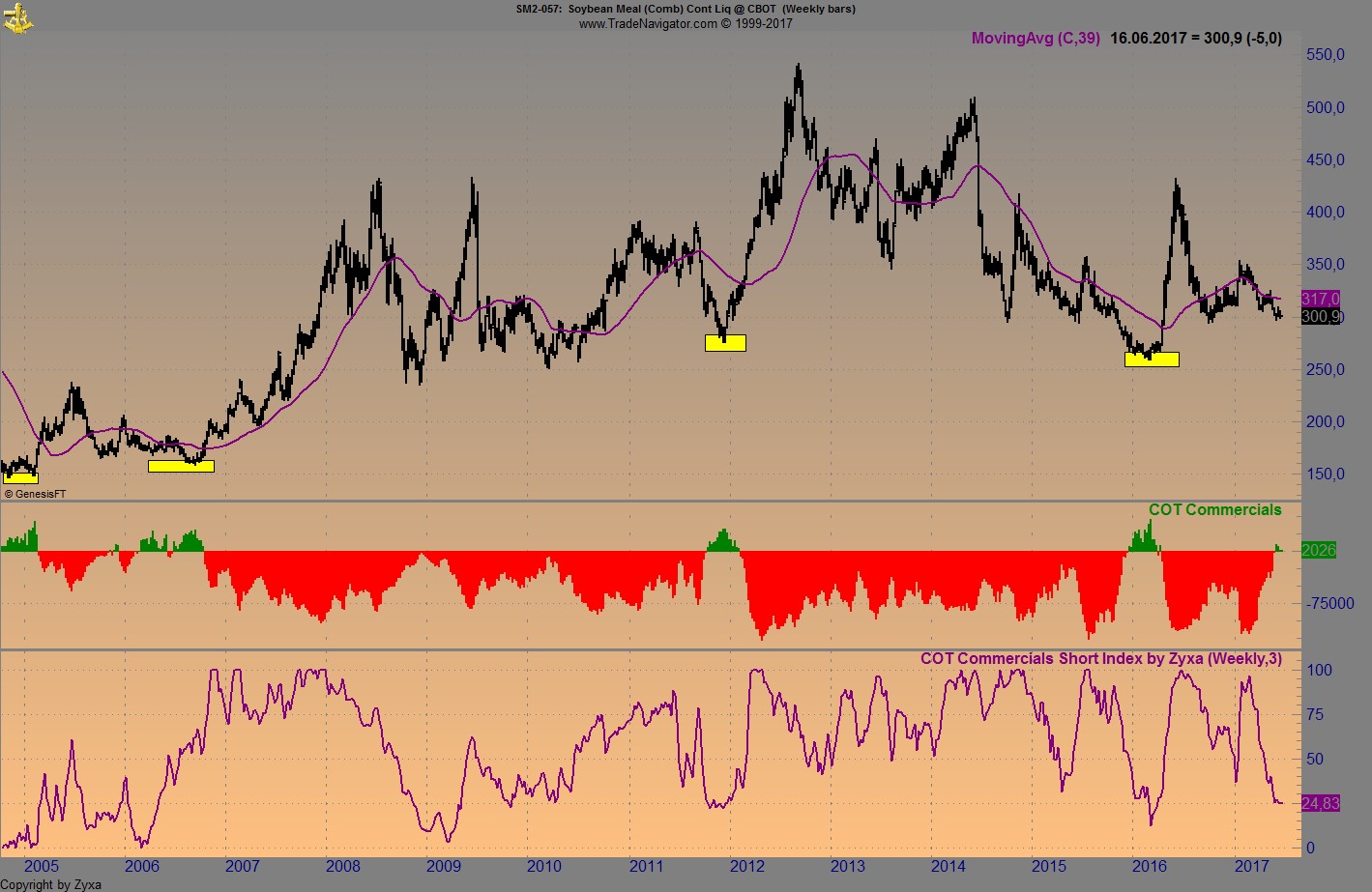1372x892 pixels.
Task: Select the COT Commercials Short Index title
Action: pyautogui.click(x=1100, y=658)
